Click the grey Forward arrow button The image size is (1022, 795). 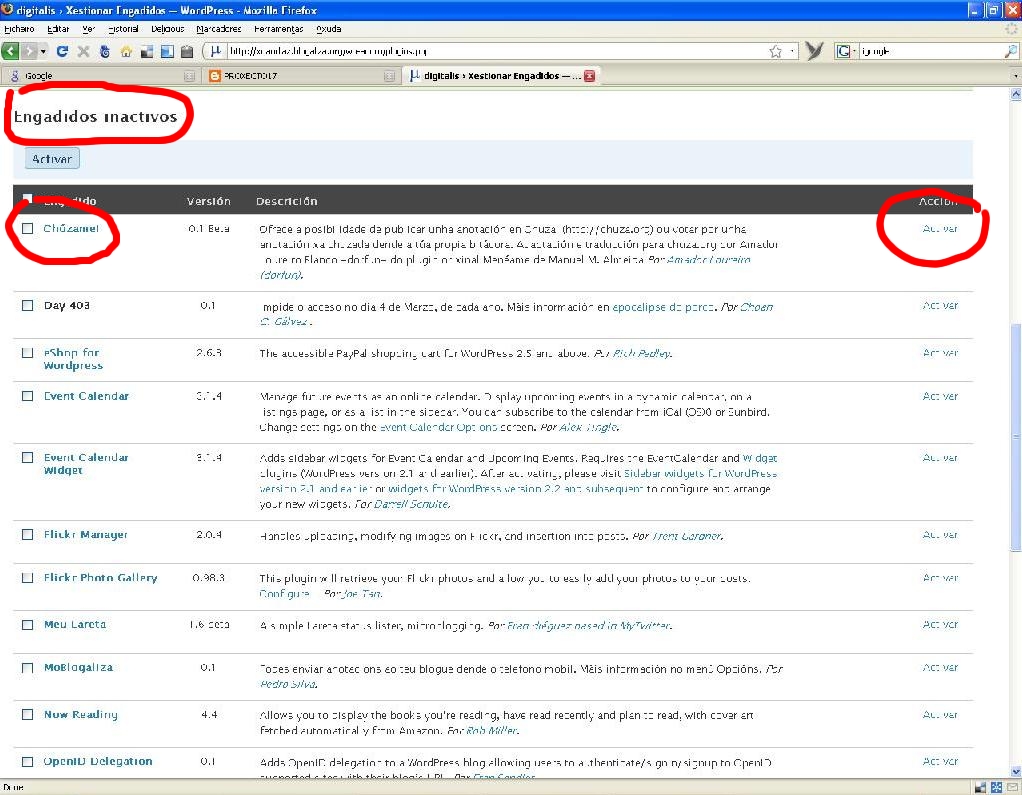29,51
